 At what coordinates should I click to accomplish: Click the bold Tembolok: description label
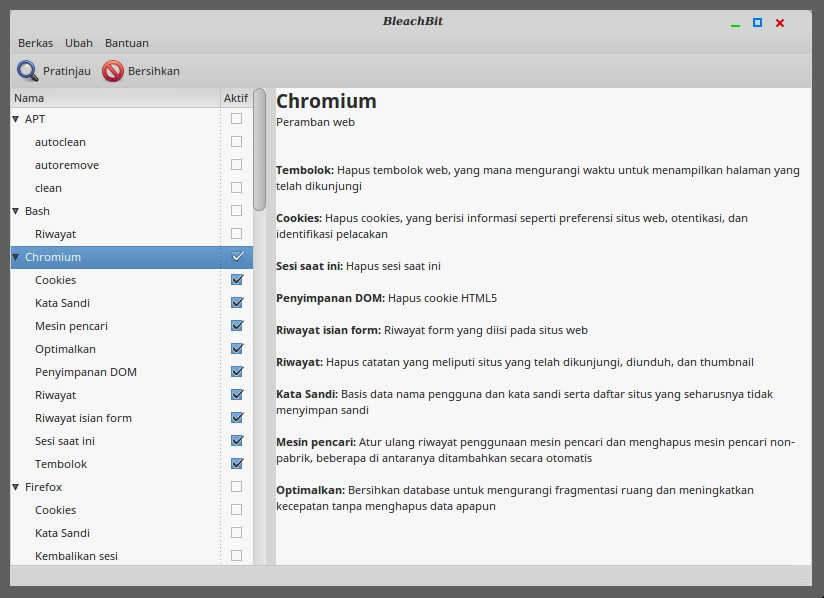pos(305,170)
